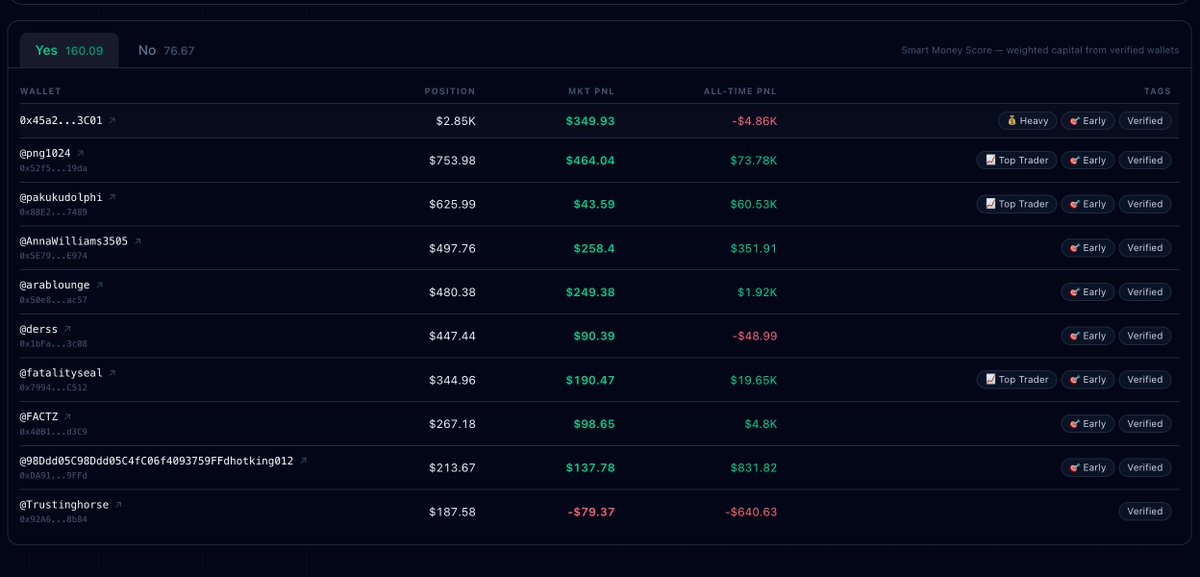Click Early tag on @FACTZ row
This screenshot has width=1200, height=577.
(1088, 423)
